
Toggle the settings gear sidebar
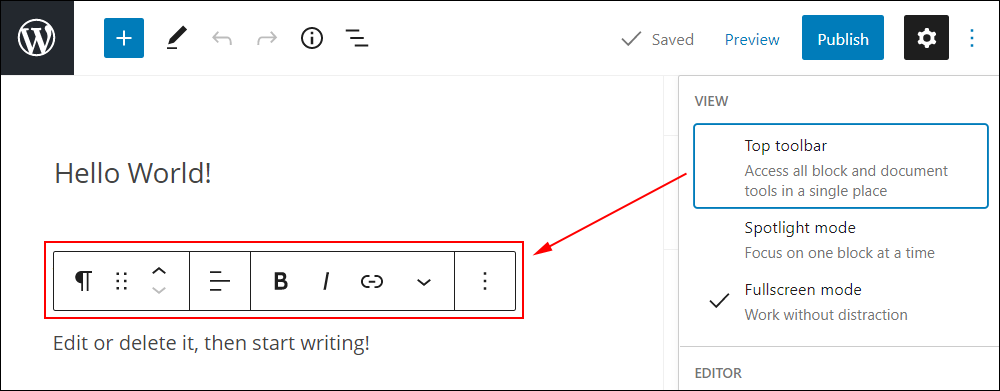click(926, 38)
